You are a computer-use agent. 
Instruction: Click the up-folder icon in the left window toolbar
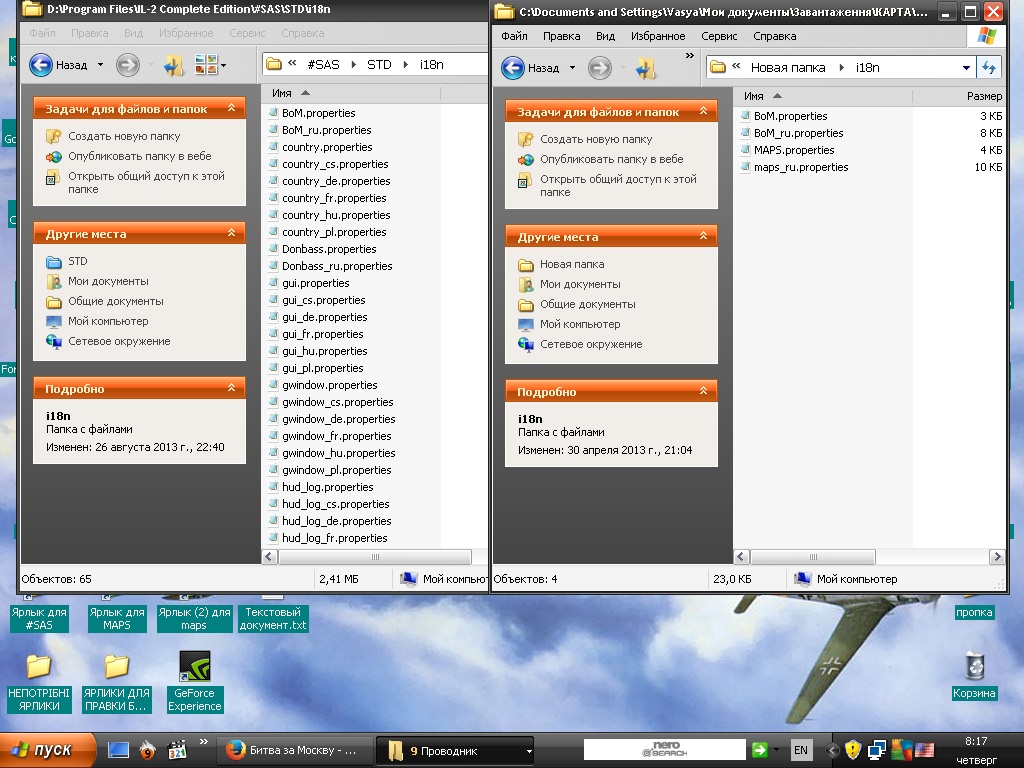click(174, 65)
